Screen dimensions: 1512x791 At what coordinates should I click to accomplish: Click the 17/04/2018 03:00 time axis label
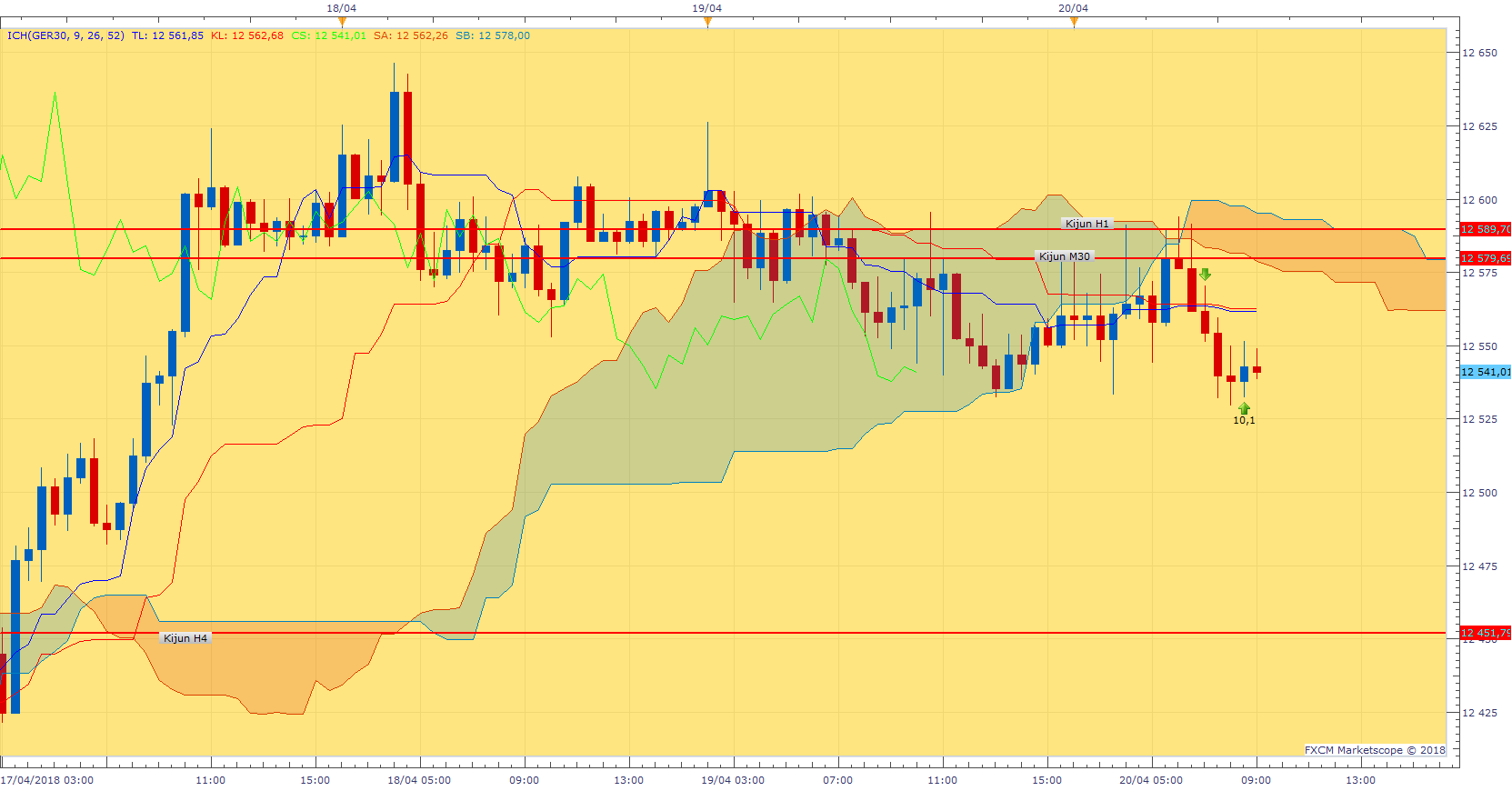tap(47, 780)
